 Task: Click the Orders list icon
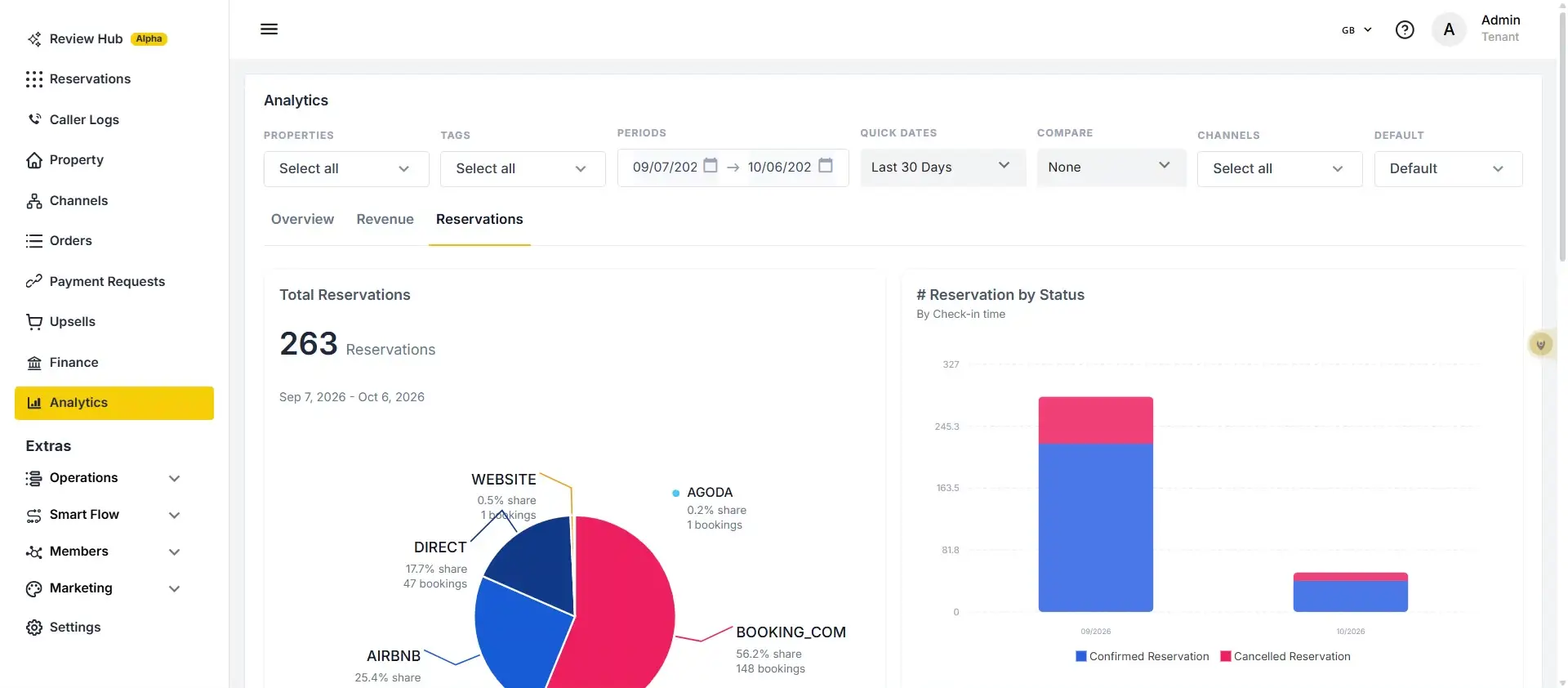coord(34,241)
